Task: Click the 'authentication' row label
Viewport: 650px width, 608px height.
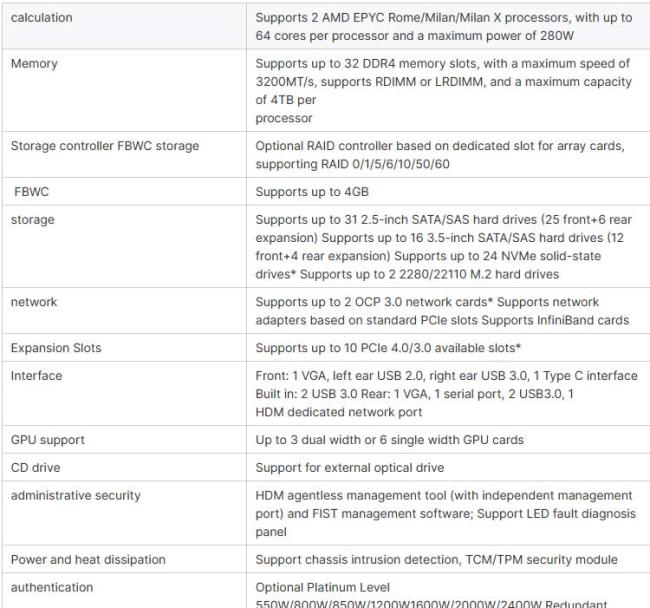Action: (x=51, y=587)
